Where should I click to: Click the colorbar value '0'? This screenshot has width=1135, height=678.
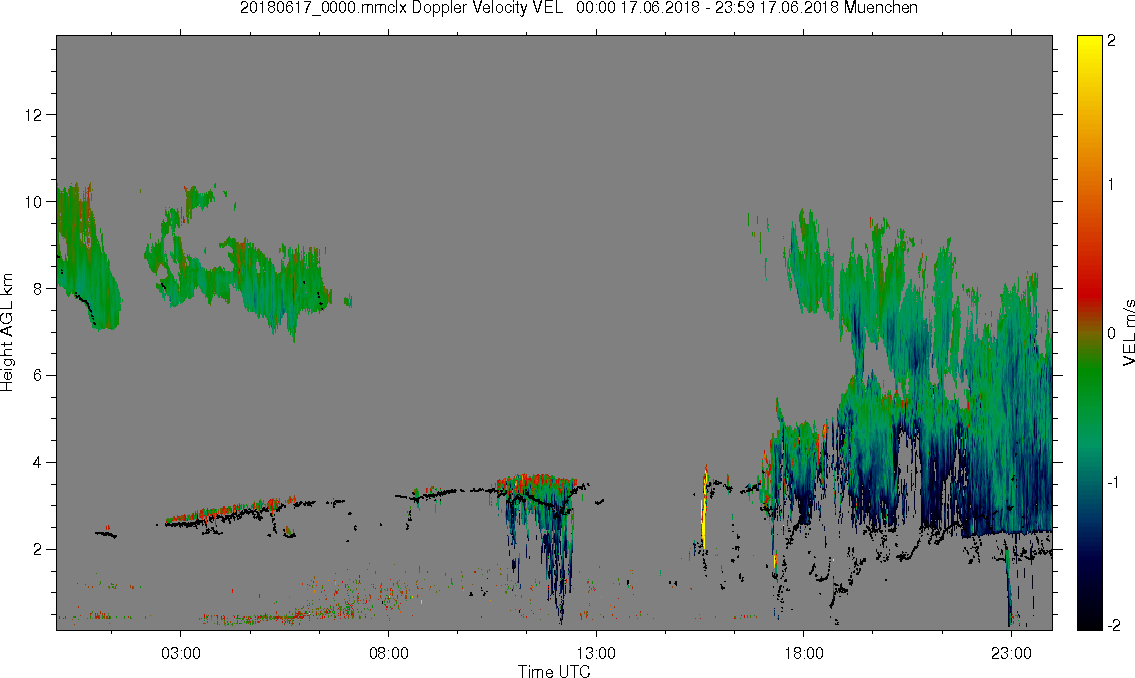point(1112,334)
